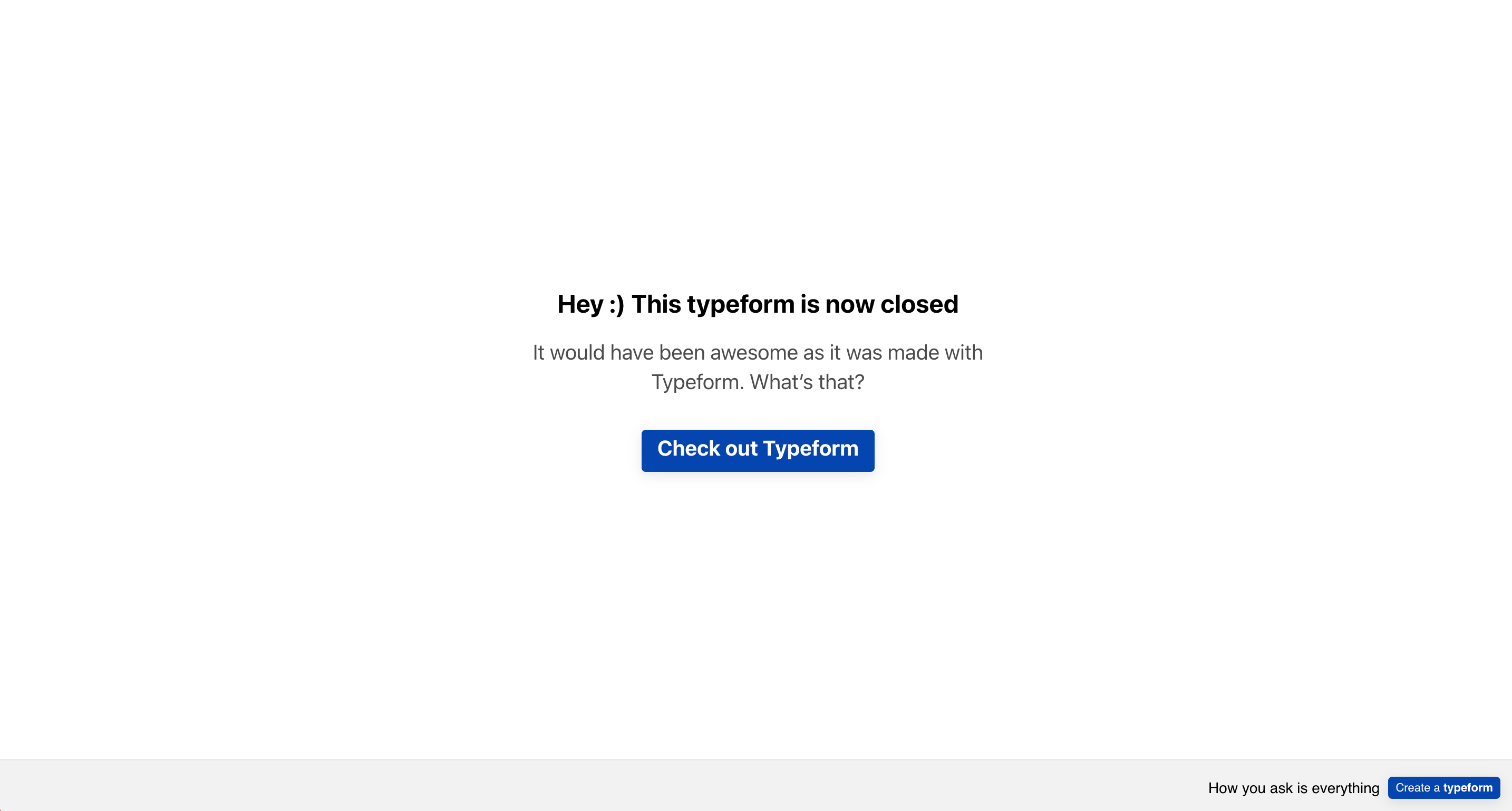
Task: Click the 'What's that?' sentence
Action: point(807,382)
